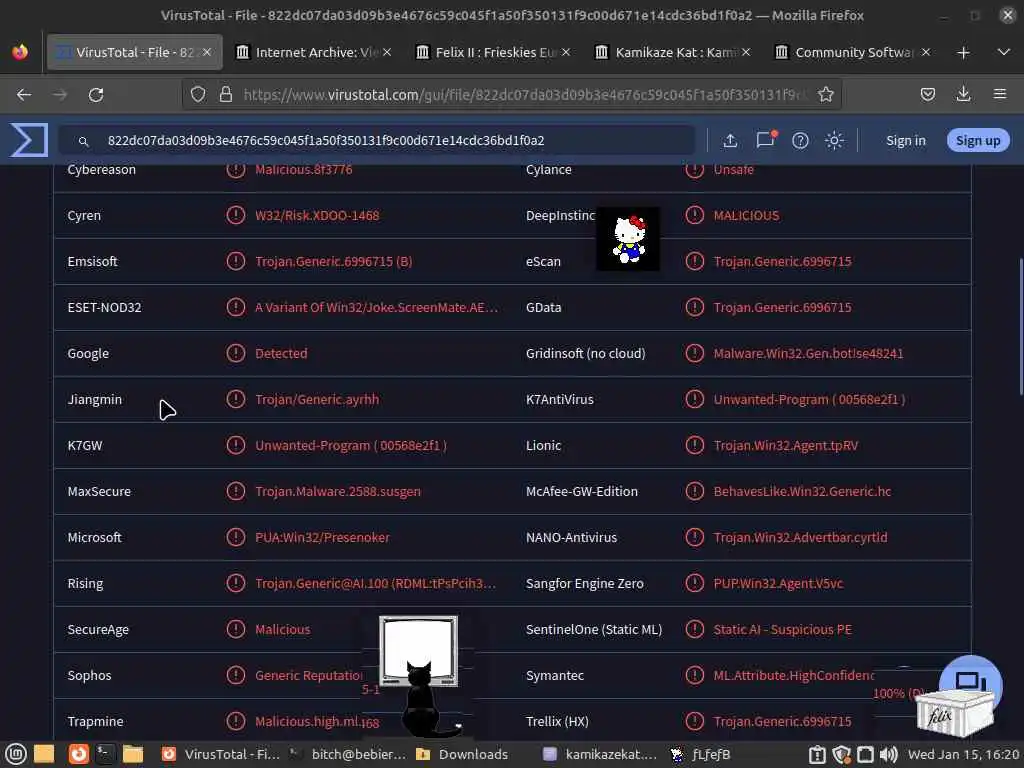
Task: Click the VirusTotal hash search field
Action: [377, 140]
